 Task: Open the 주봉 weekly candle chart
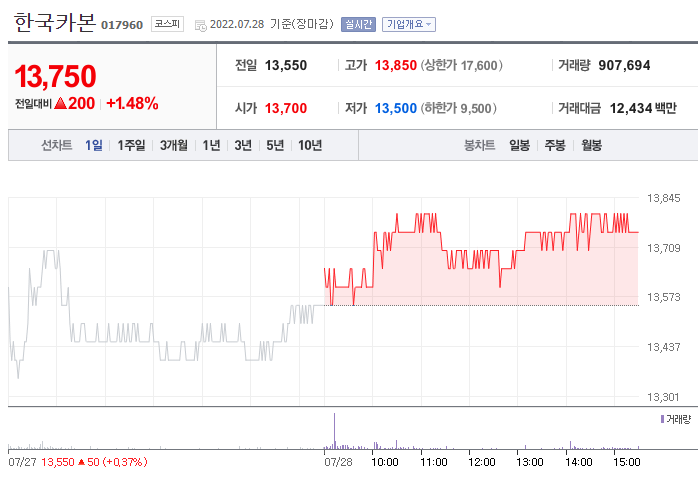(555, 145)
